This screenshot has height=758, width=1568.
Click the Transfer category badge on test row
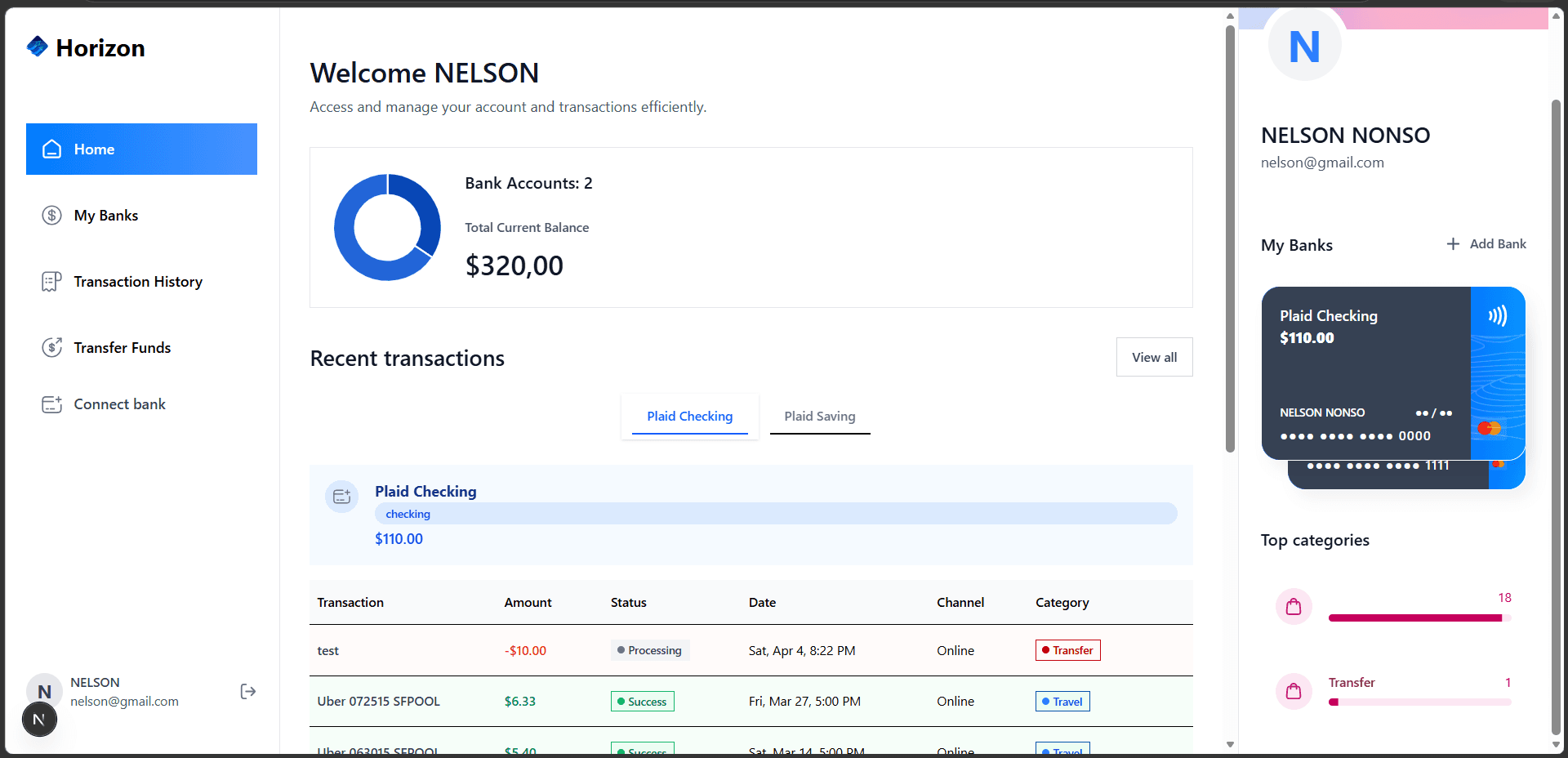(1067, 650)
